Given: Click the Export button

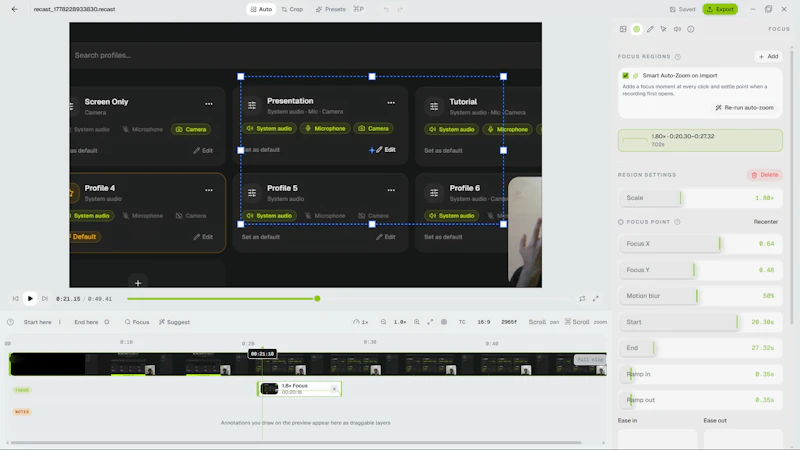Looking at the screenshot, I should point(720,9).
